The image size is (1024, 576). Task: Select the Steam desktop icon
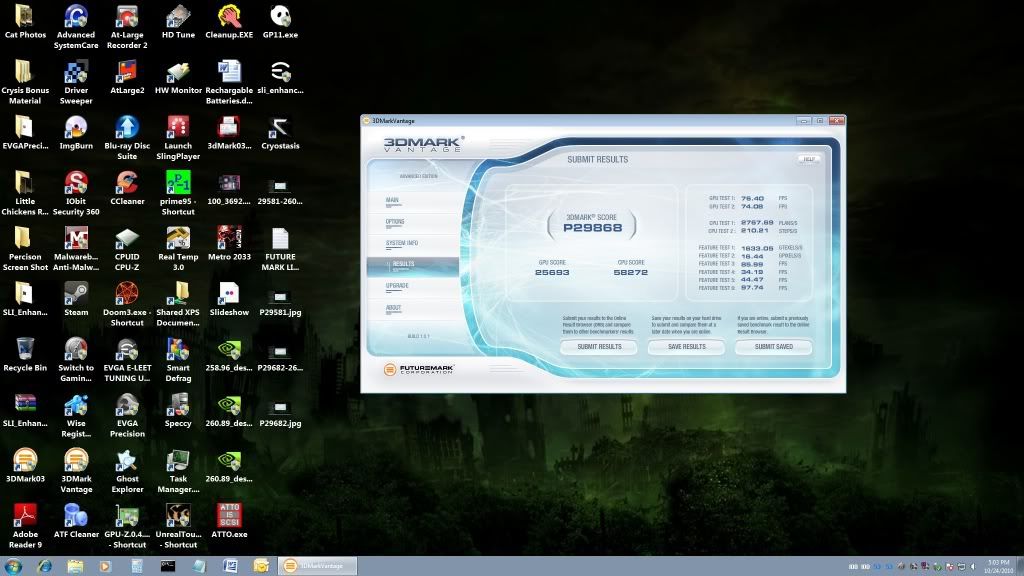click(x=76, y=293)
